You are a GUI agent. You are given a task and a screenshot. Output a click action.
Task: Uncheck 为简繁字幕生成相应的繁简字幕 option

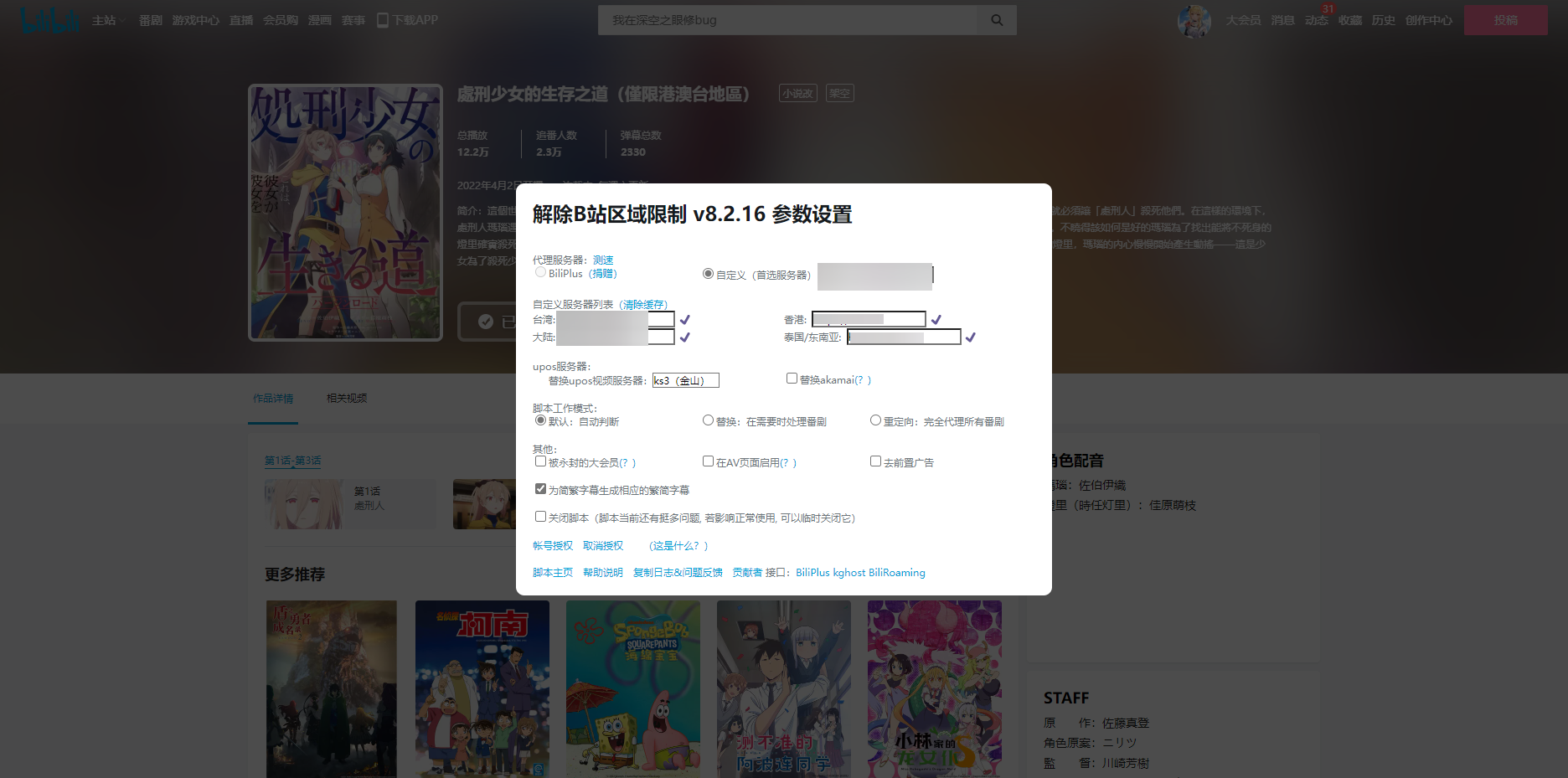[540, 489]
